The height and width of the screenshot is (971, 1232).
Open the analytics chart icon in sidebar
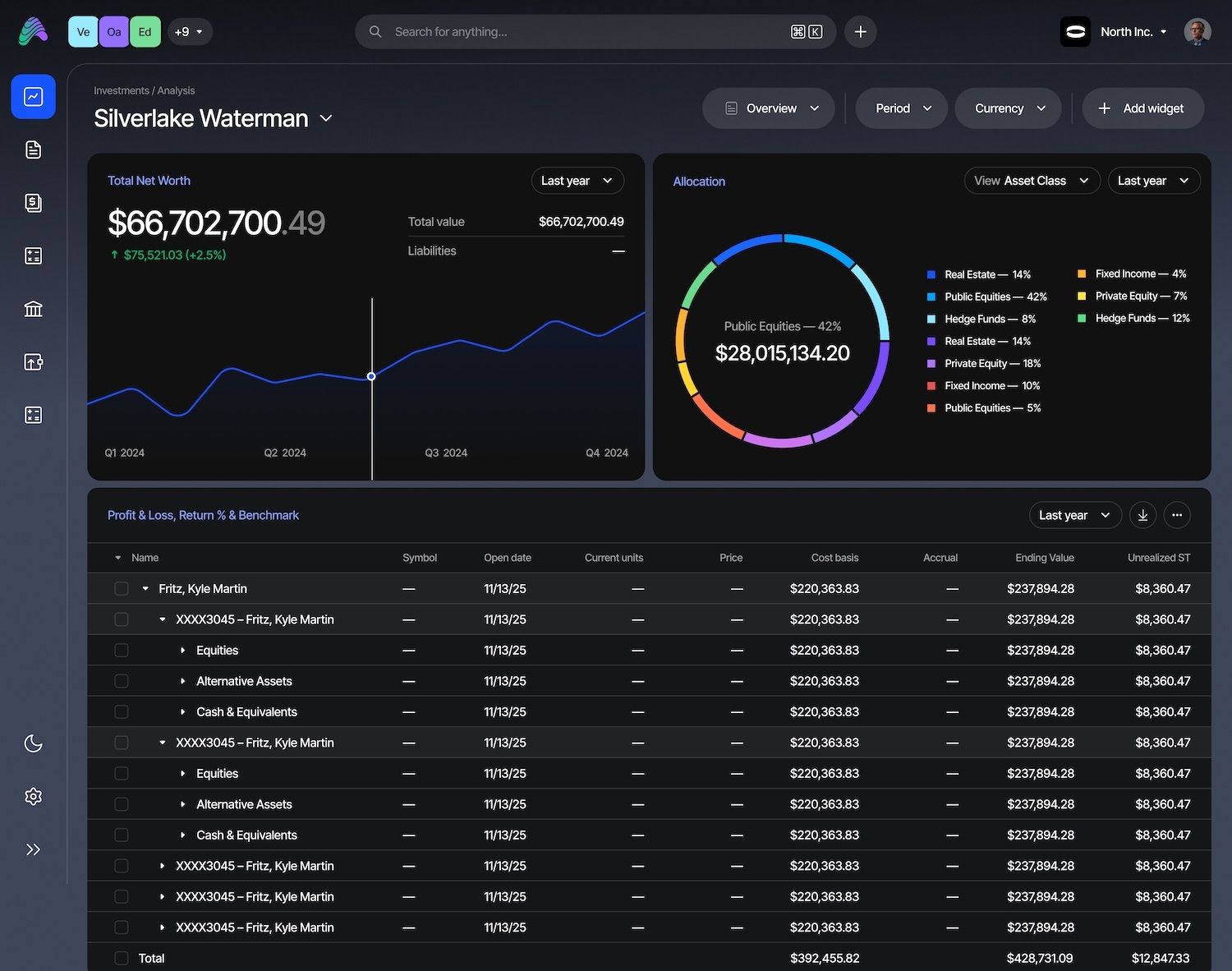(x=33, y=97)
